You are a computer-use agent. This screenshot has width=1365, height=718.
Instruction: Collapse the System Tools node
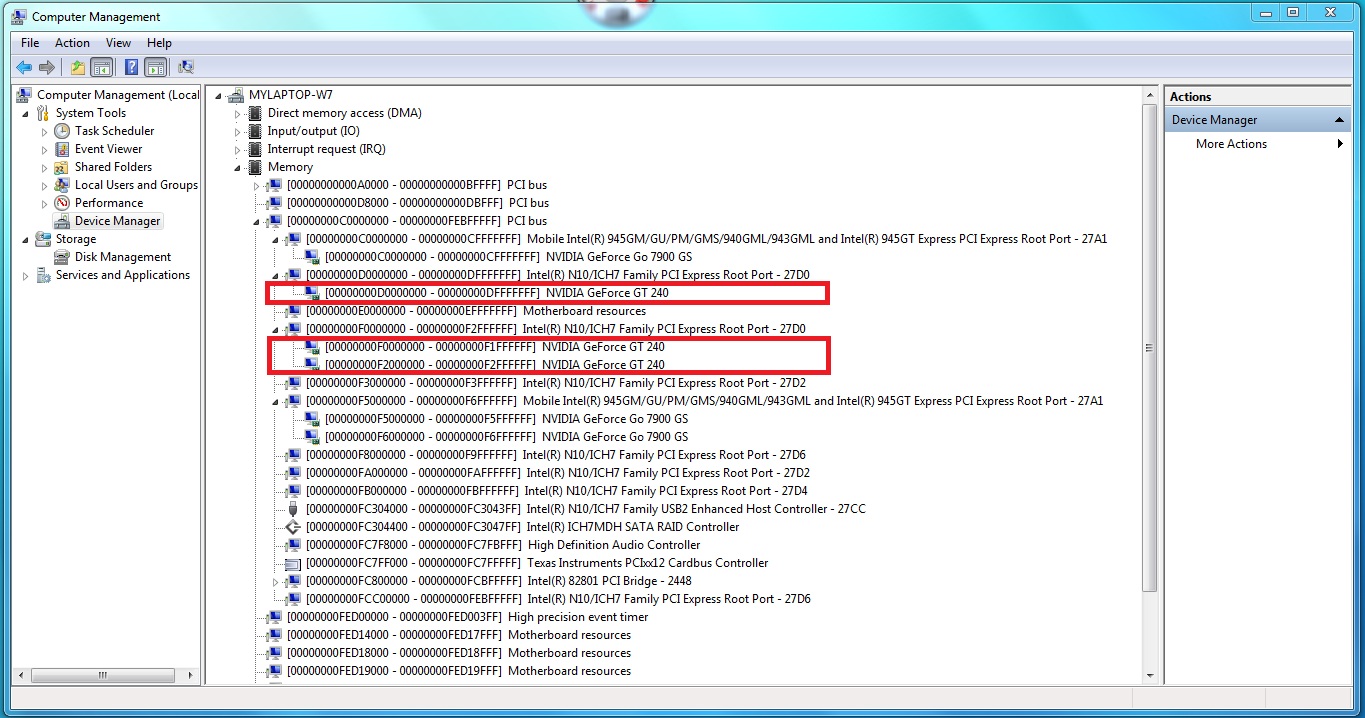pos(26,114)
